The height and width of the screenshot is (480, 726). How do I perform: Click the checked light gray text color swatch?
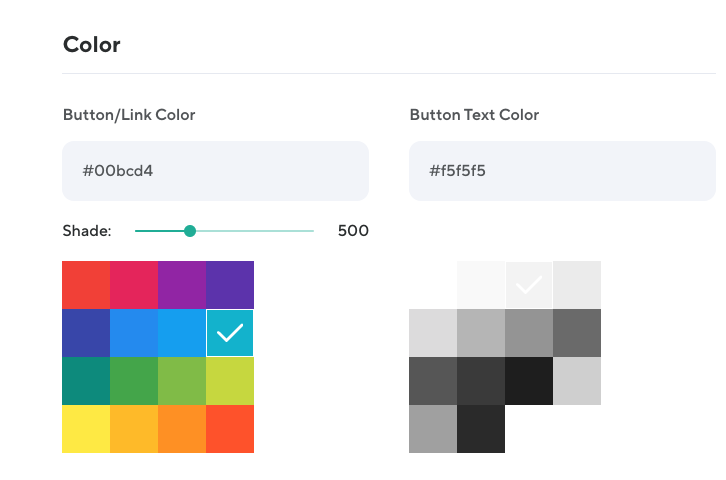point(529,285)
